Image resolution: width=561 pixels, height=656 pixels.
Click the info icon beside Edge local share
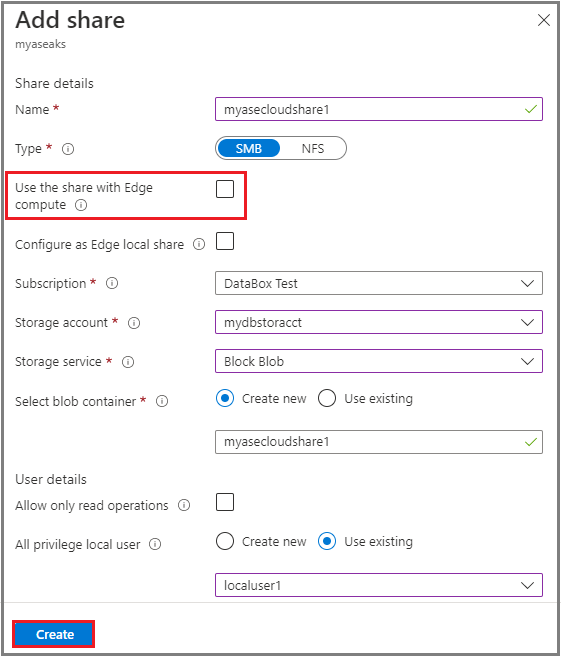(x=199, y=244)
